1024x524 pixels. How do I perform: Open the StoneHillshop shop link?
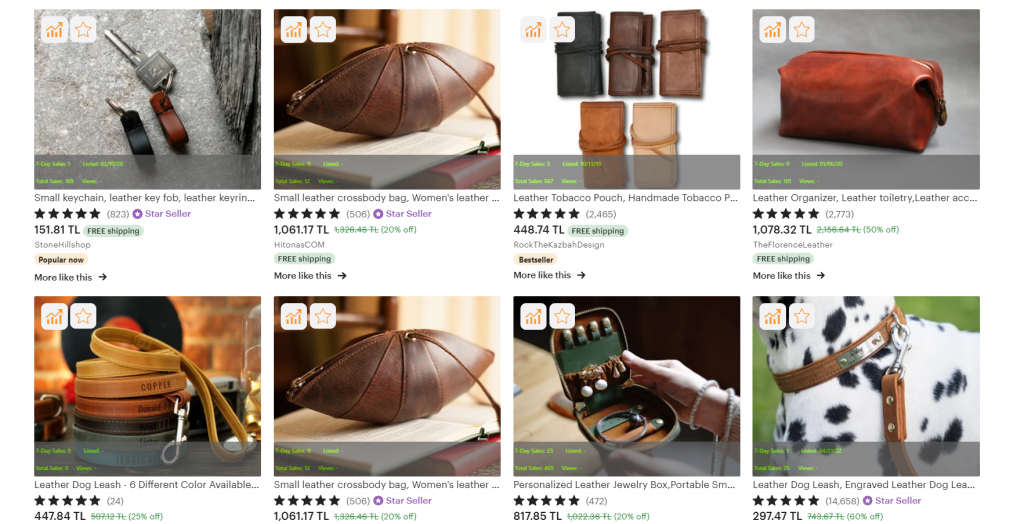click(61, 244)
